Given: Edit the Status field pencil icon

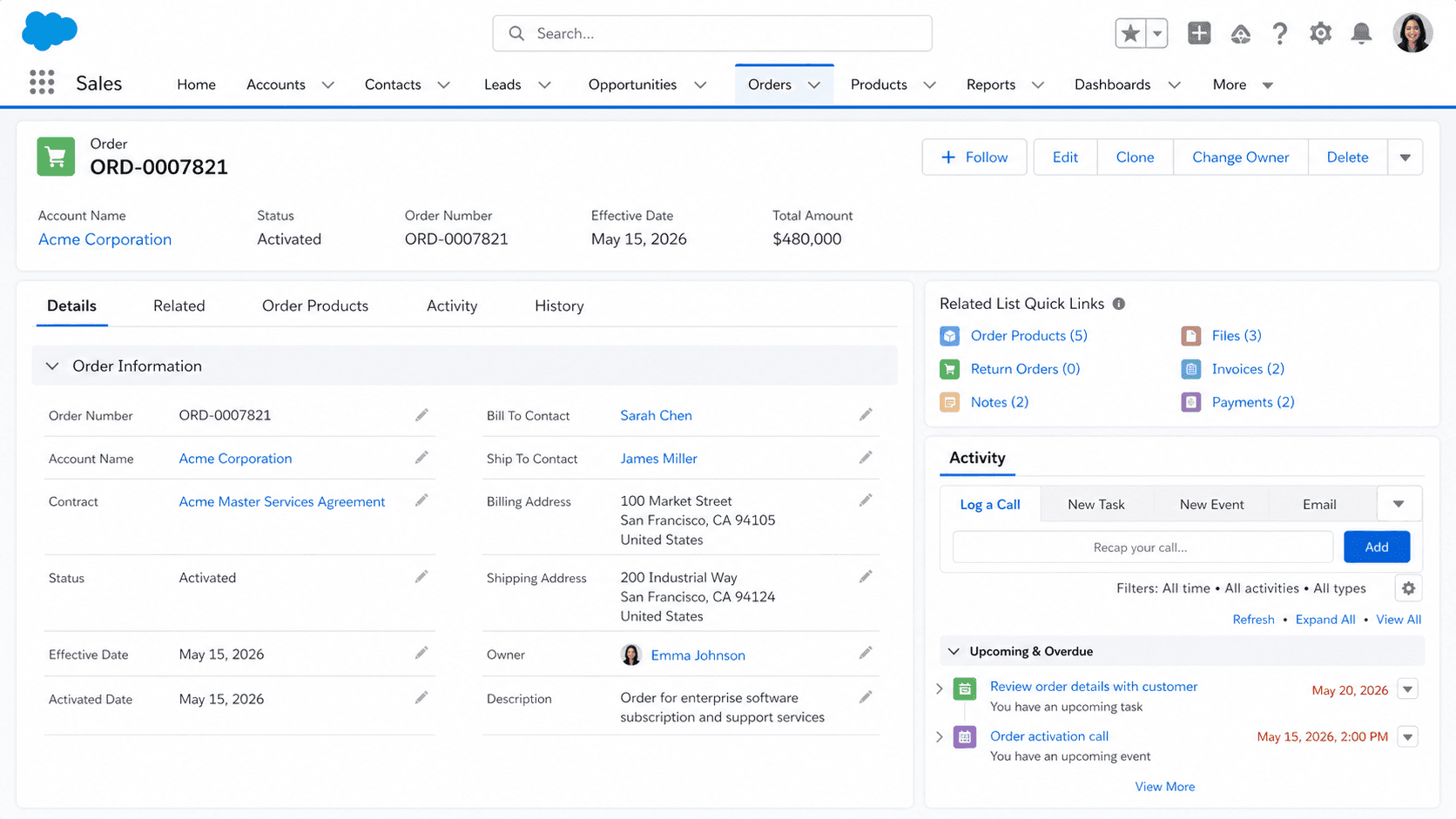Looking at the screenshot, I should pos(421,577).
